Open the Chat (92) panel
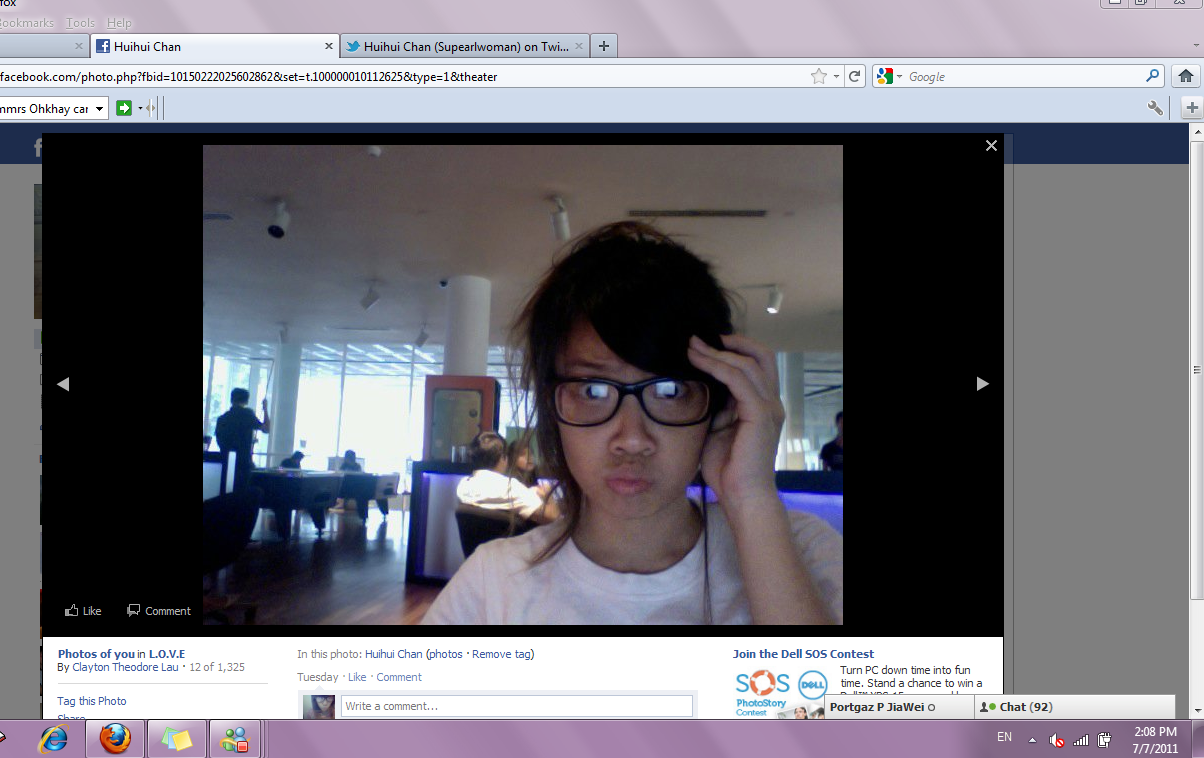 (x=1075, y=707)
